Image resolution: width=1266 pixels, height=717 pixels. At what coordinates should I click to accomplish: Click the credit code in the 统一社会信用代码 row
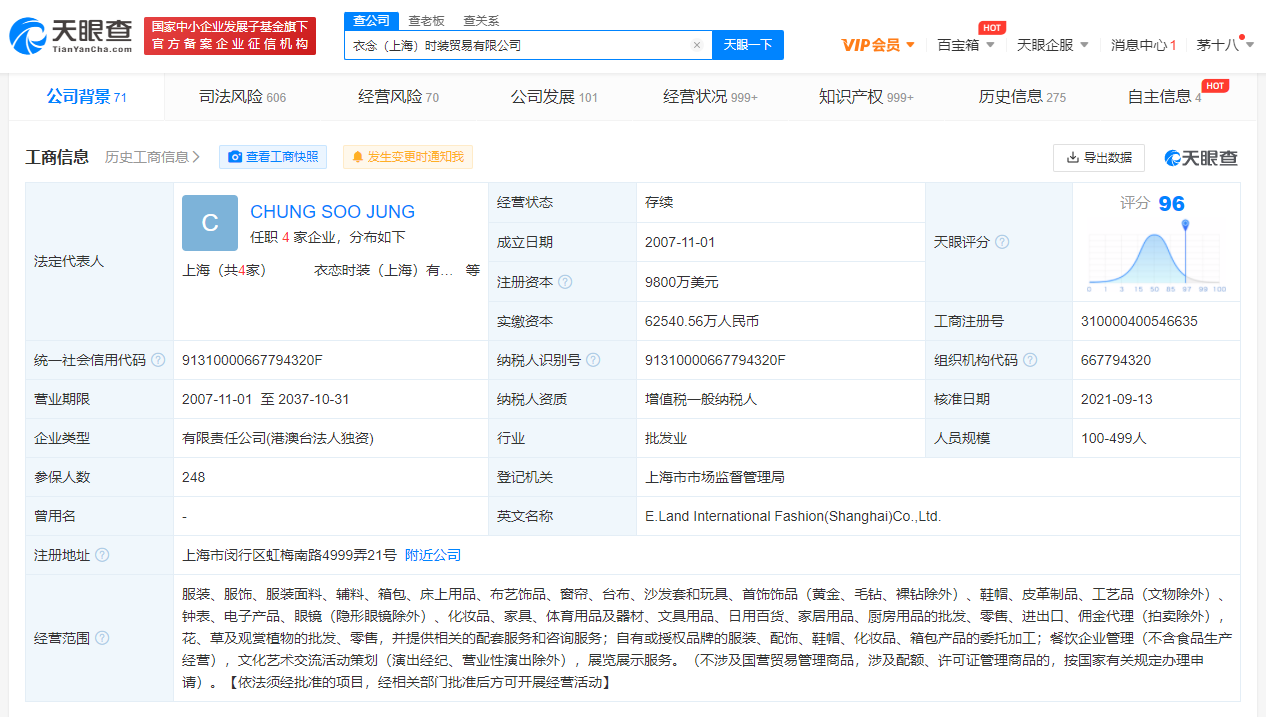point(252,360)
